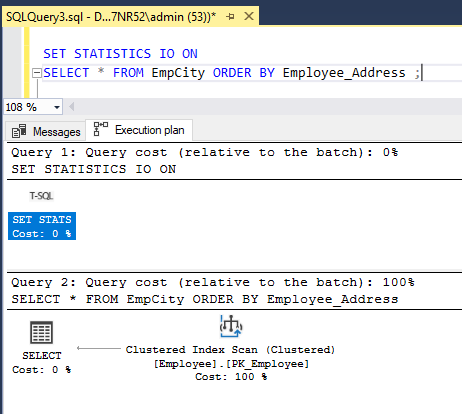The height and width of the screenshot is (414, 462).
Task: Pin the SQLQuery3.sql tab
Action: pos(230,16)
